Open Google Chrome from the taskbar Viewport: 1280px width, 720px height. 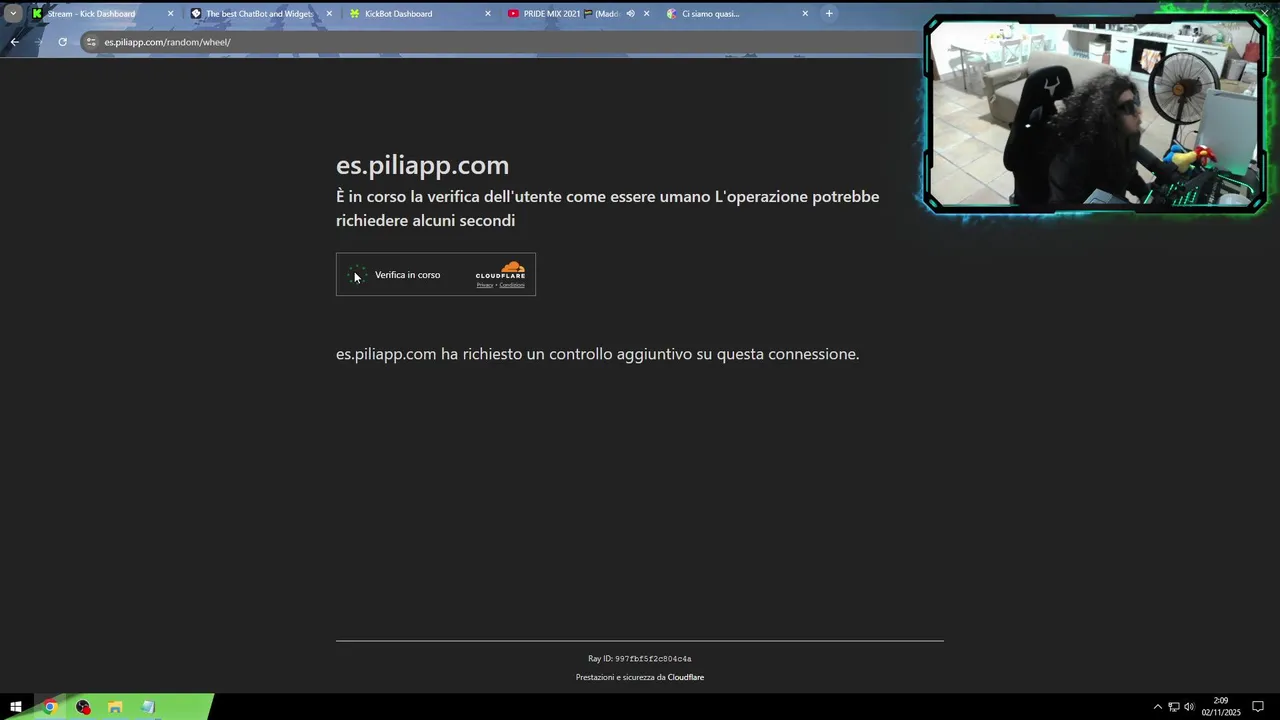click(x=49, y=707)
